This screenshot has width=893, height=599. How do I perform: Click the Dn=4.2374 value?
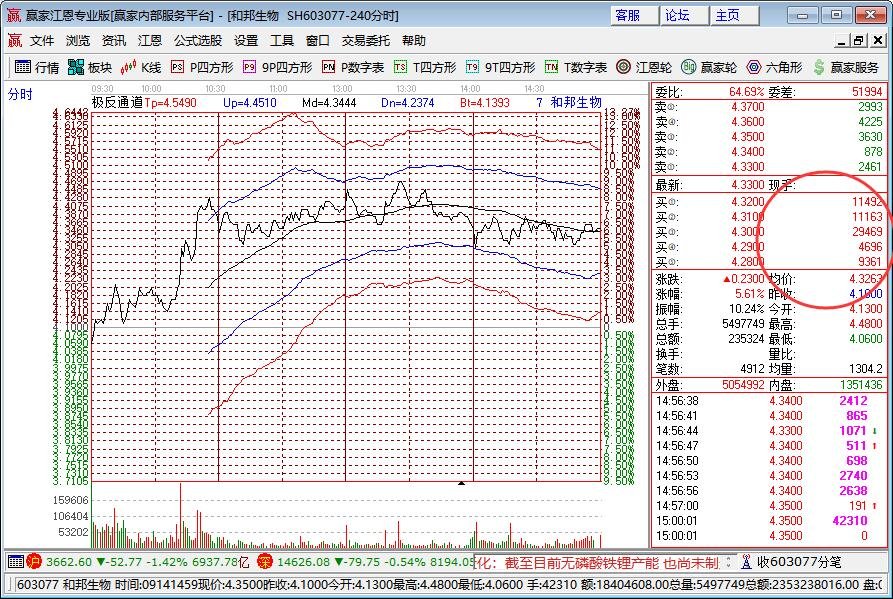(408, 103)
